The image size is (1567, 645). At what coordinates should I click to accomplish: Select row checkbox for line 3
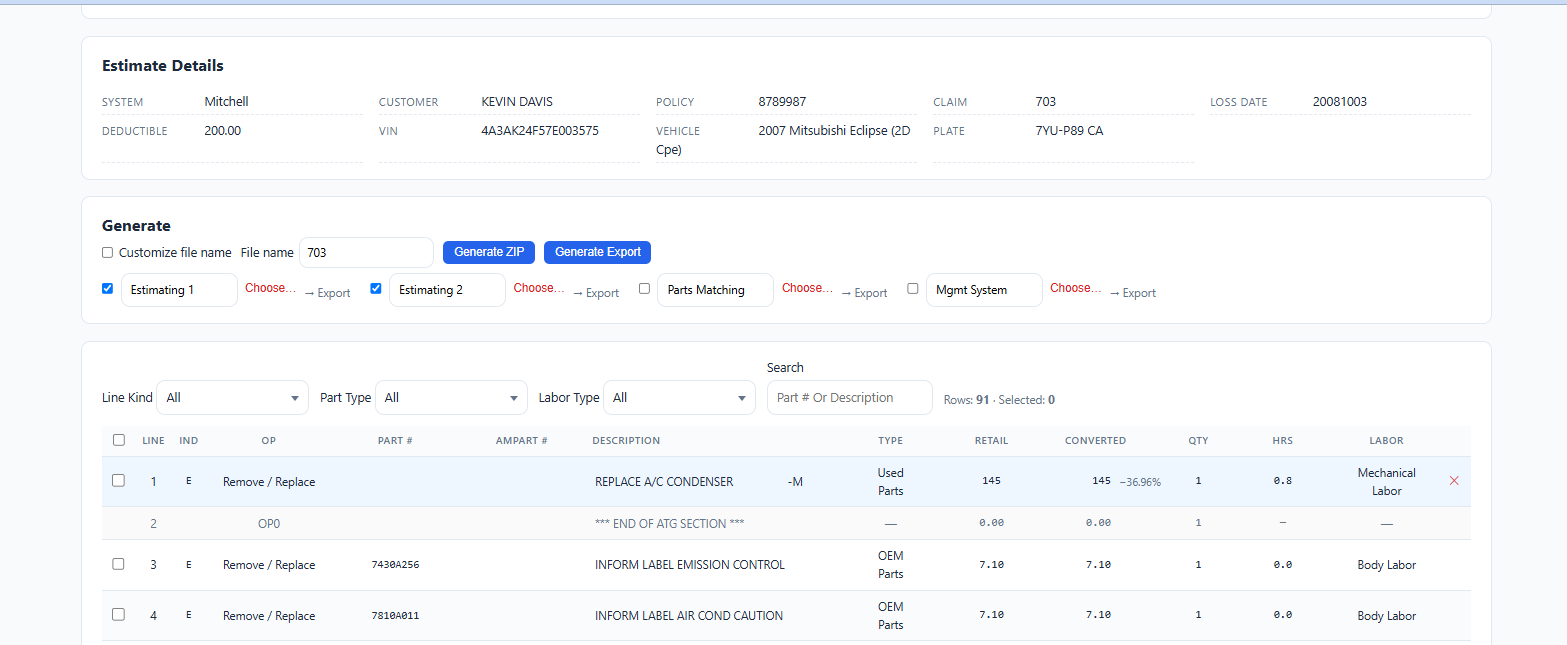click(x=118, y=564)
